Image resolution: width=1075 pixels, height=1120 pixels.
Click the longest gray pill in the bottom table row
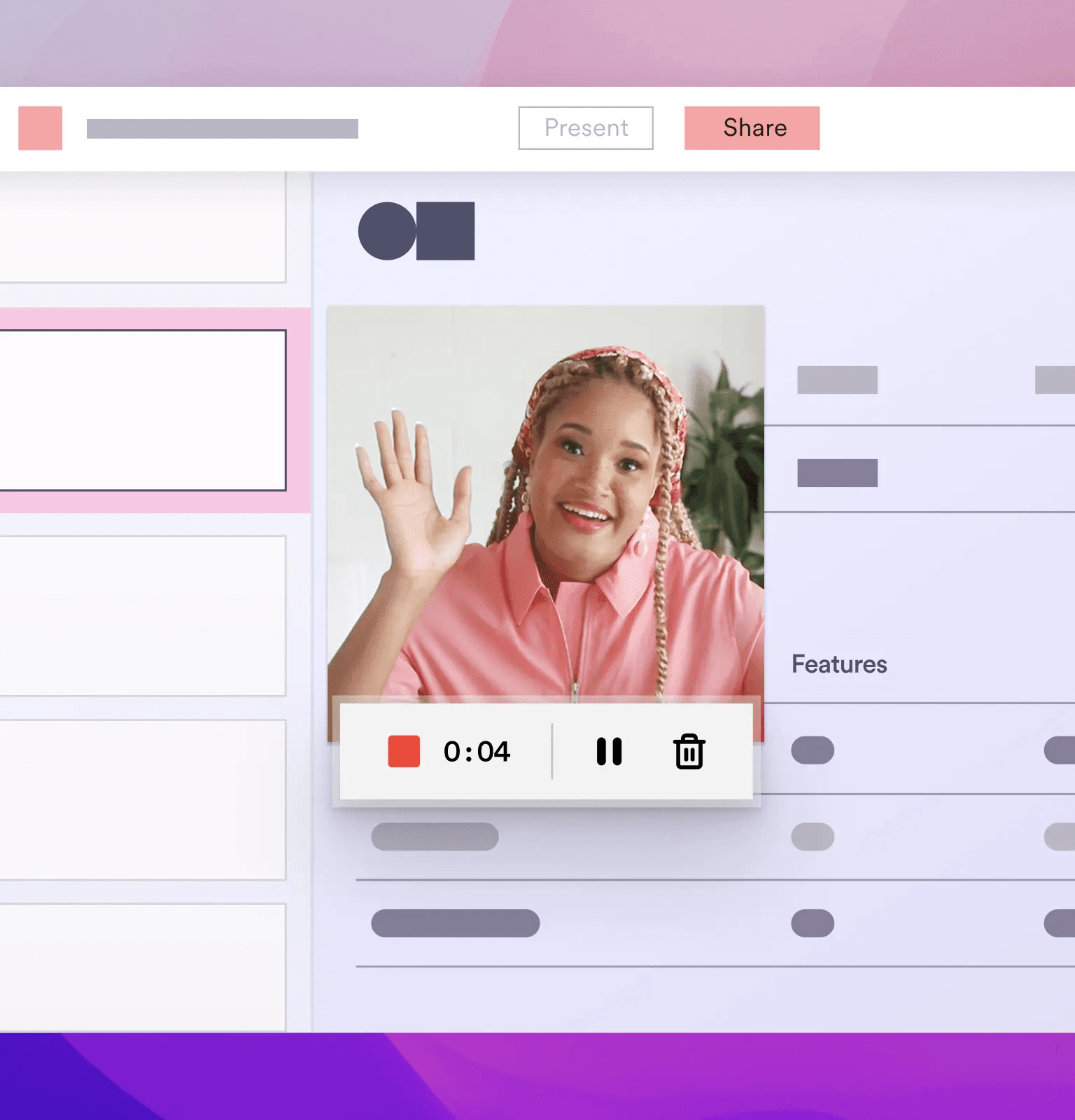coord(455,923)
